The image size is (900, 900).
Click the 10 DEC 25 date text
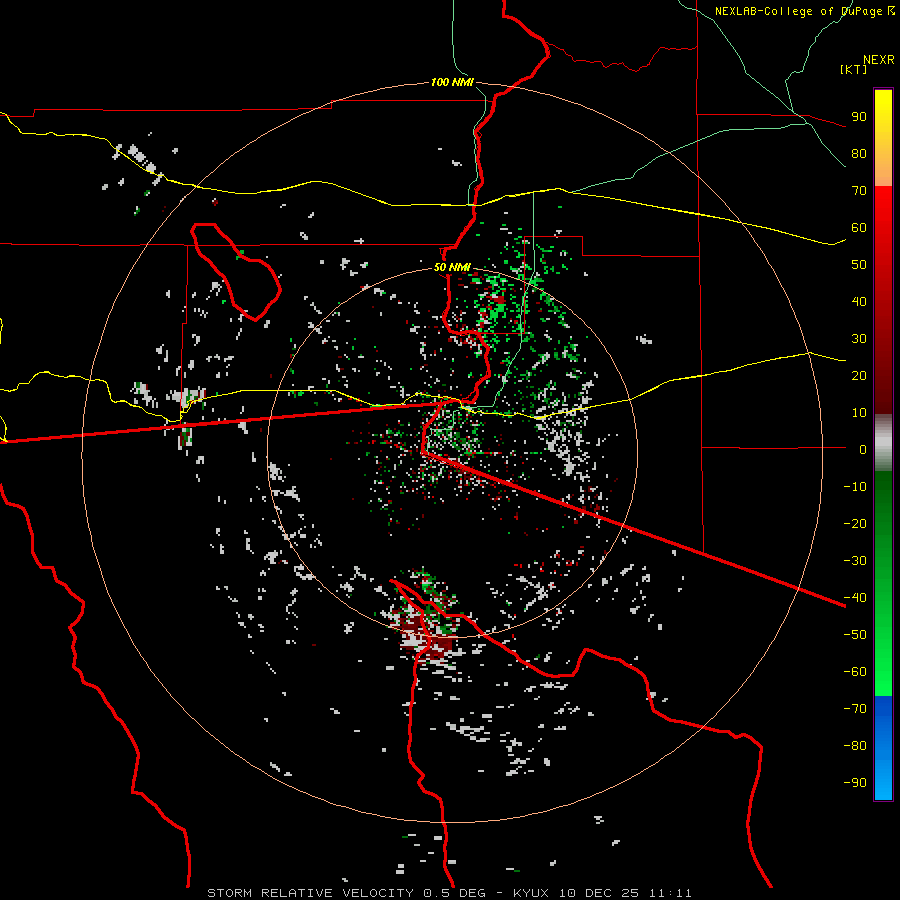coord(599,893)
